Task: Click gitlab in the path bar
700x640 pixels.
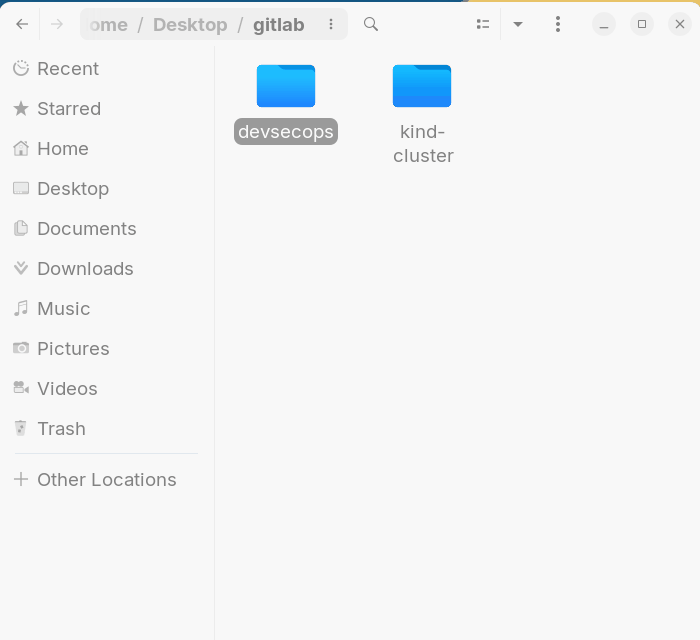Action: pos(278,25)
